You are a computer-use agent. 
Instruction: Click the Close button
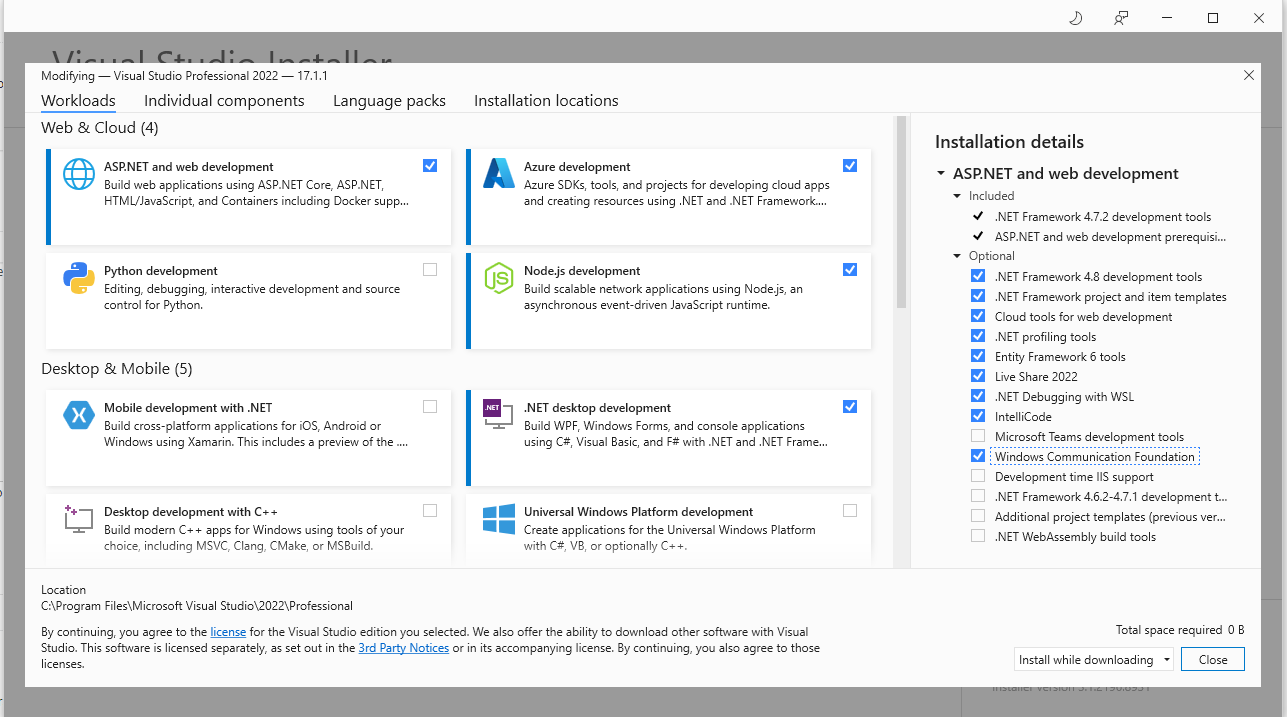click(1212, 659)
